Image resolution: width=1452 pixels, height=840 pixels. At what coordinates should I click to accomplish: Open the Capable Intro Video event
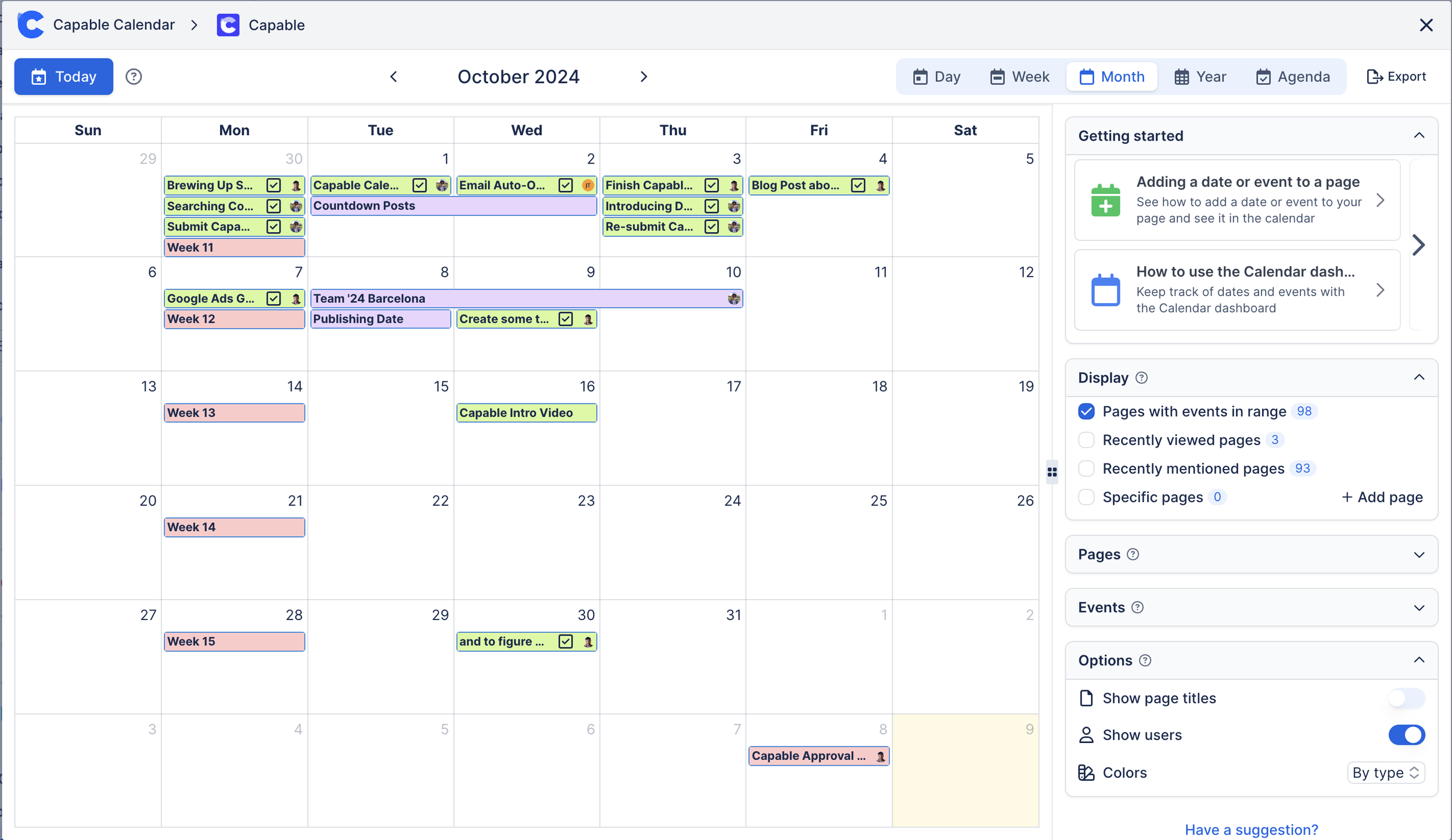tap(526, 413)
